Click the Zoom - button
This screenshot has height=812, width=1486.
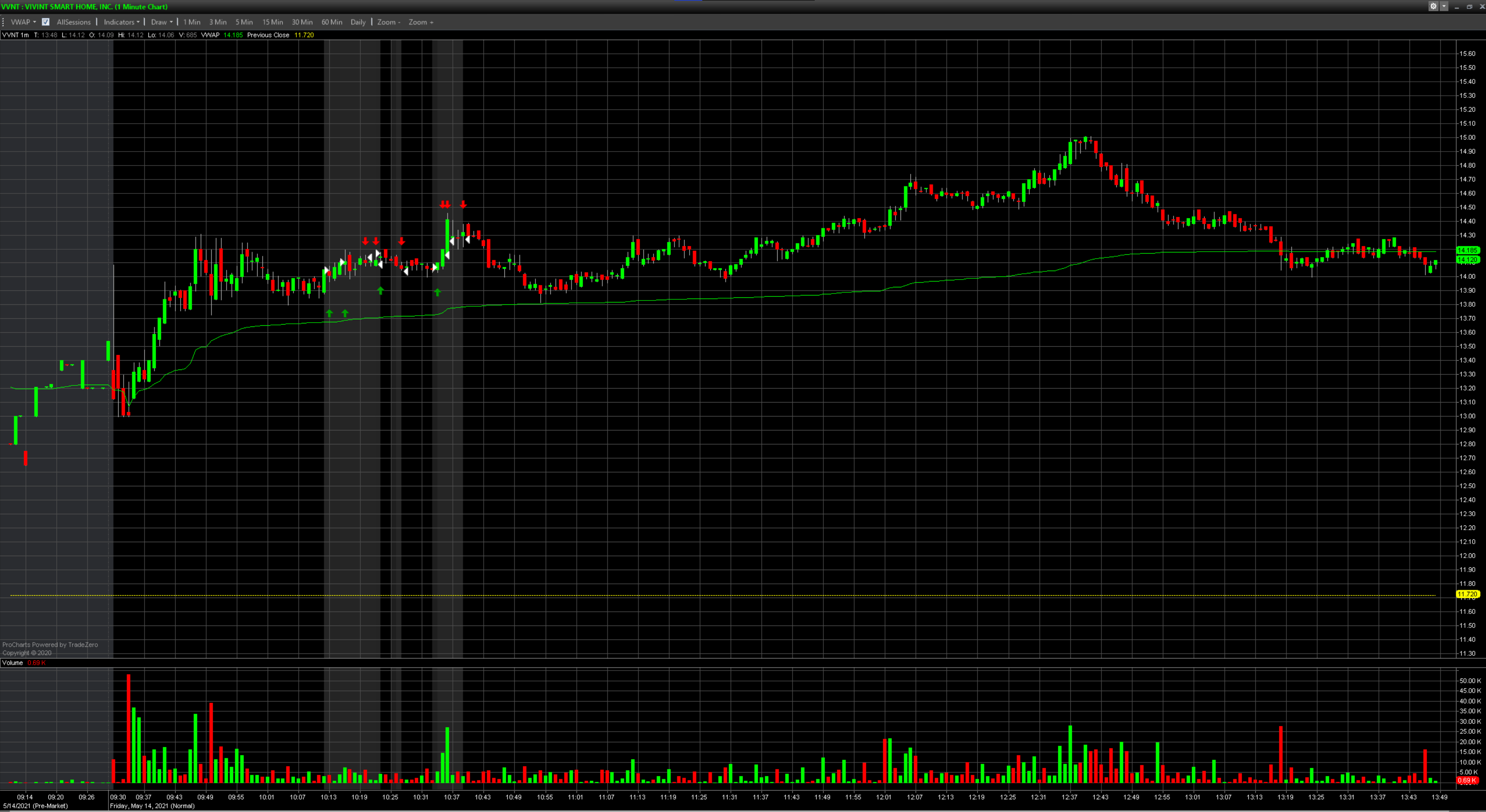(x=388, y=22)
